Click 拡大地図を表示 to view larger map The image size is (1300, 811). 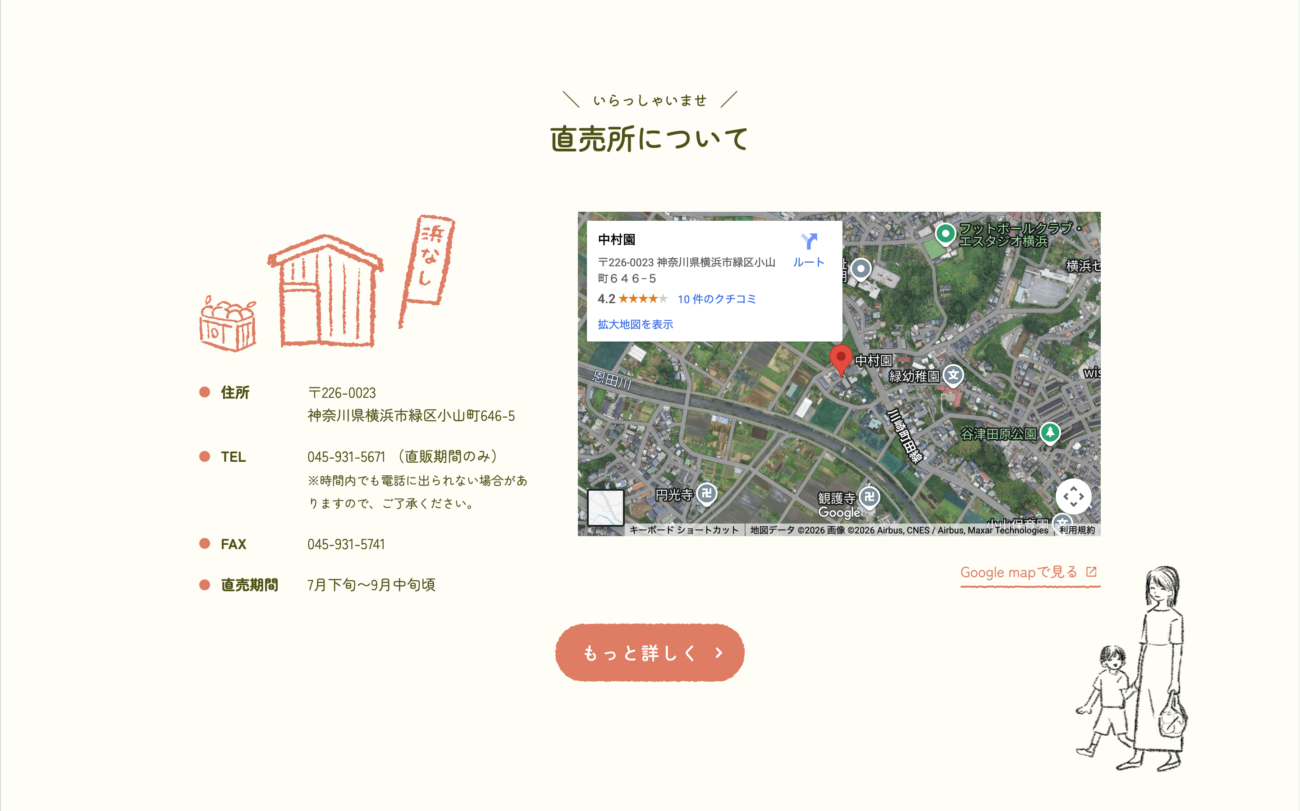coord(635,325)
